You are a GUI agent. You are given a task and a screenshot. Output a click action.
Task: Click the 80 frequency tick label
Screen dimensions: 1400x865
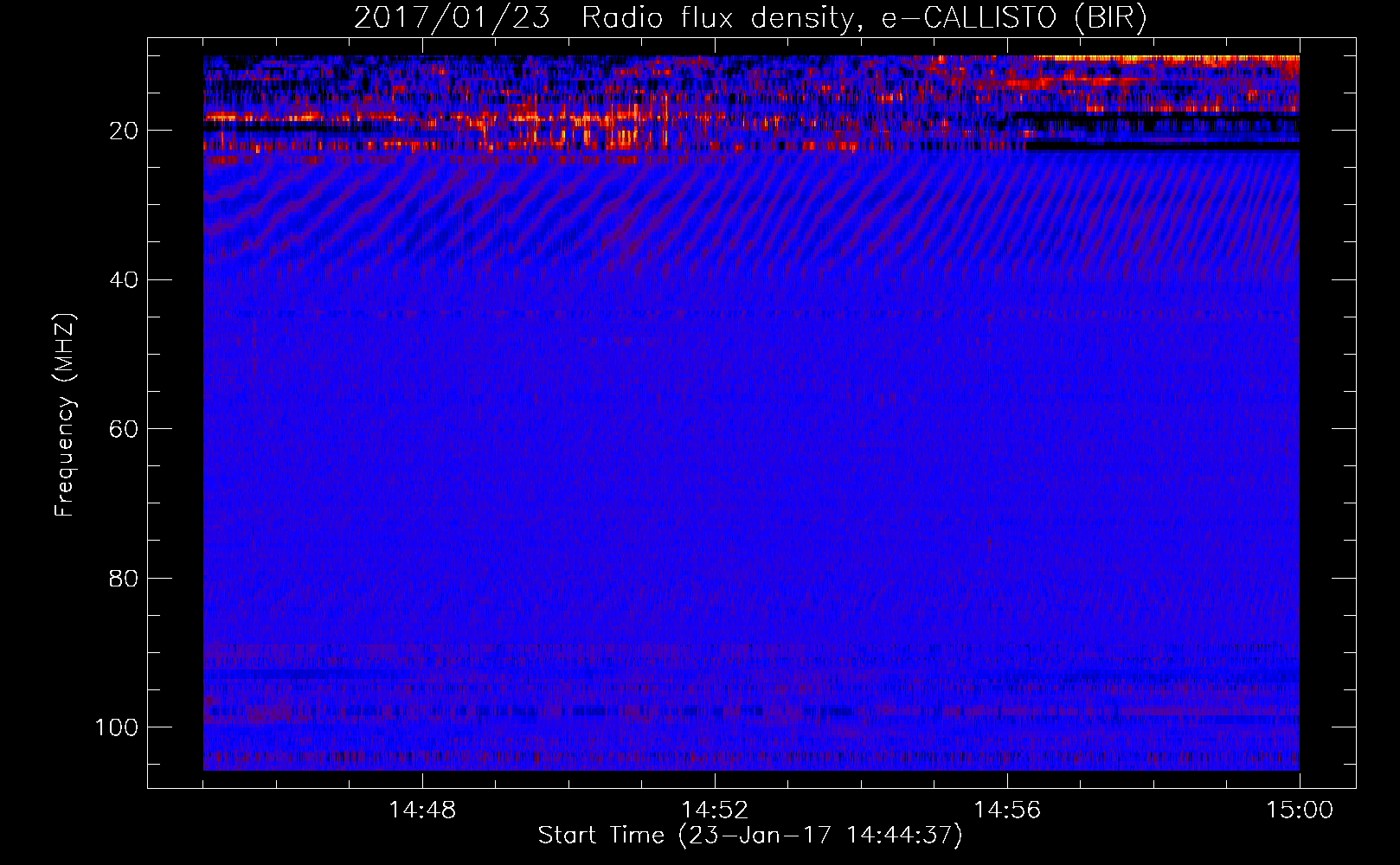[124, 578]
